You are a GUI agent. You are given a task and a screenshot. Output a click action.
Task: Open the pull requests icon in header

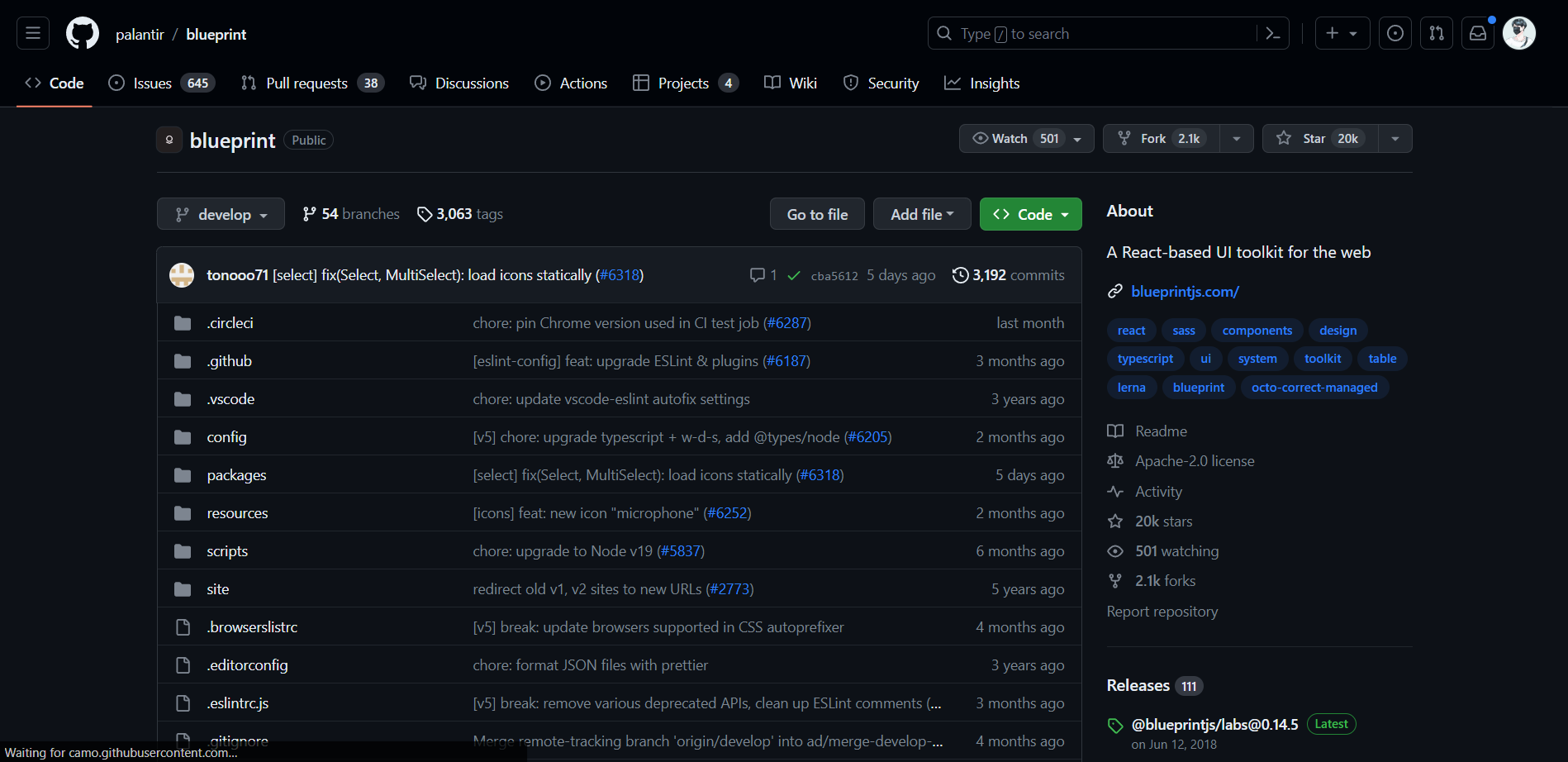coord(1437,33)
